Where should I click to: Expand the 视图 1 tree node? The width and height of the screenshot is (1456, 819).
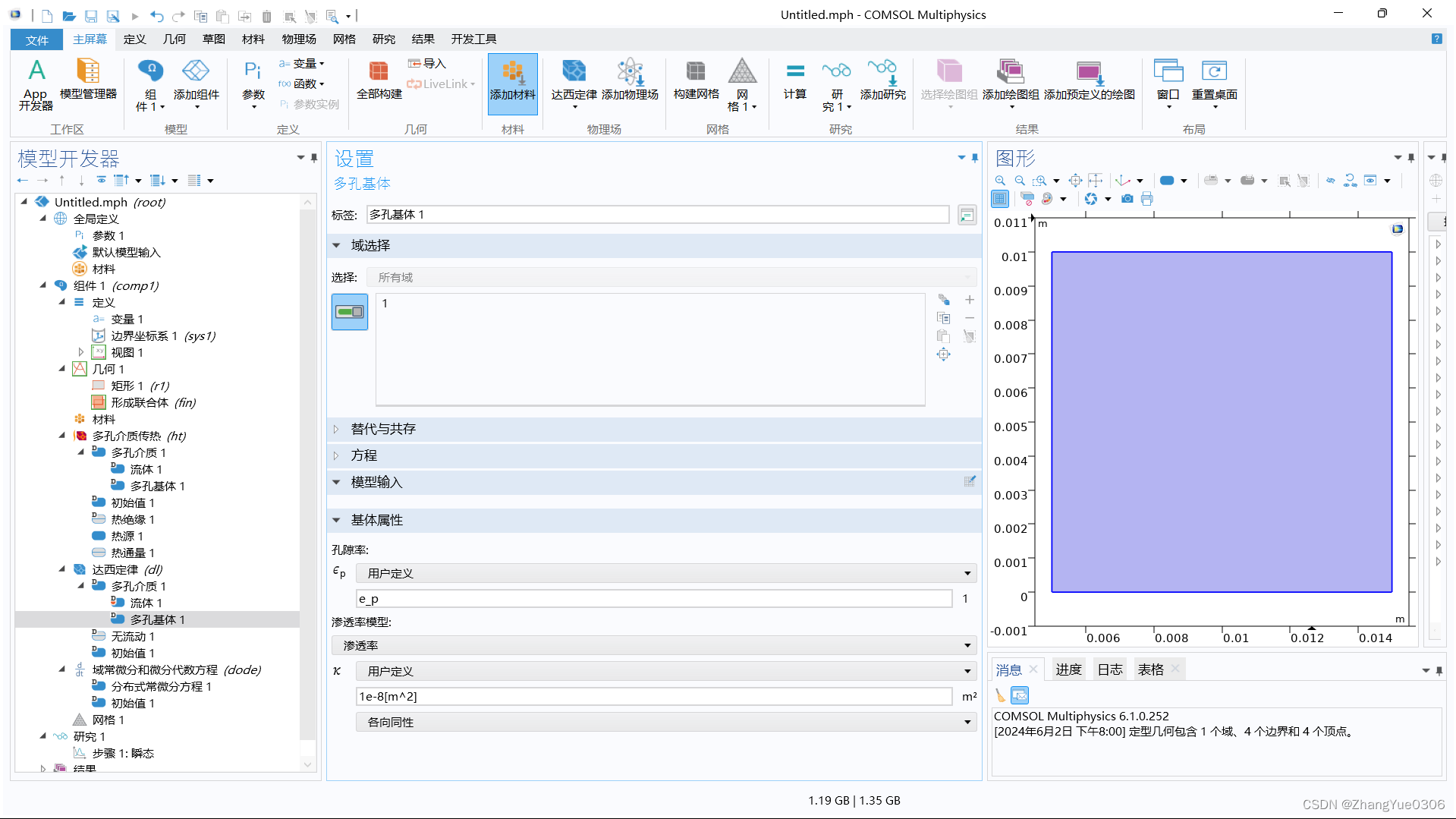[81, 352]
